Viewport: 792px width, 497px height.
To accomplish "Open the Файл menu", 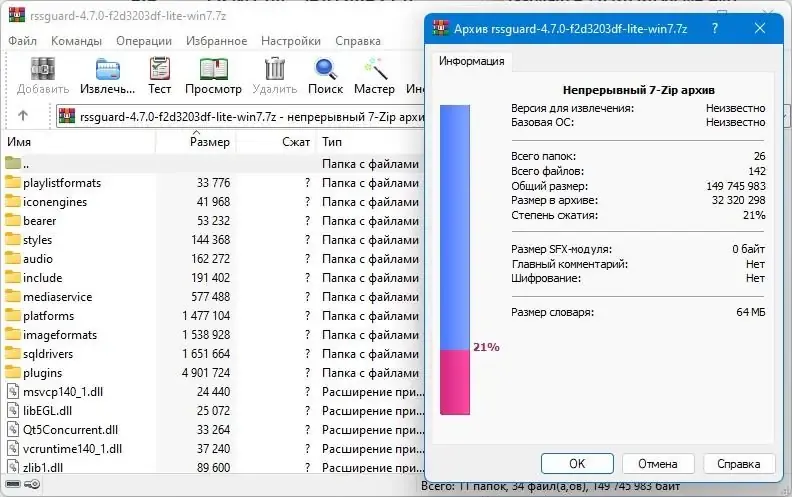I will [x=23, y=41].
